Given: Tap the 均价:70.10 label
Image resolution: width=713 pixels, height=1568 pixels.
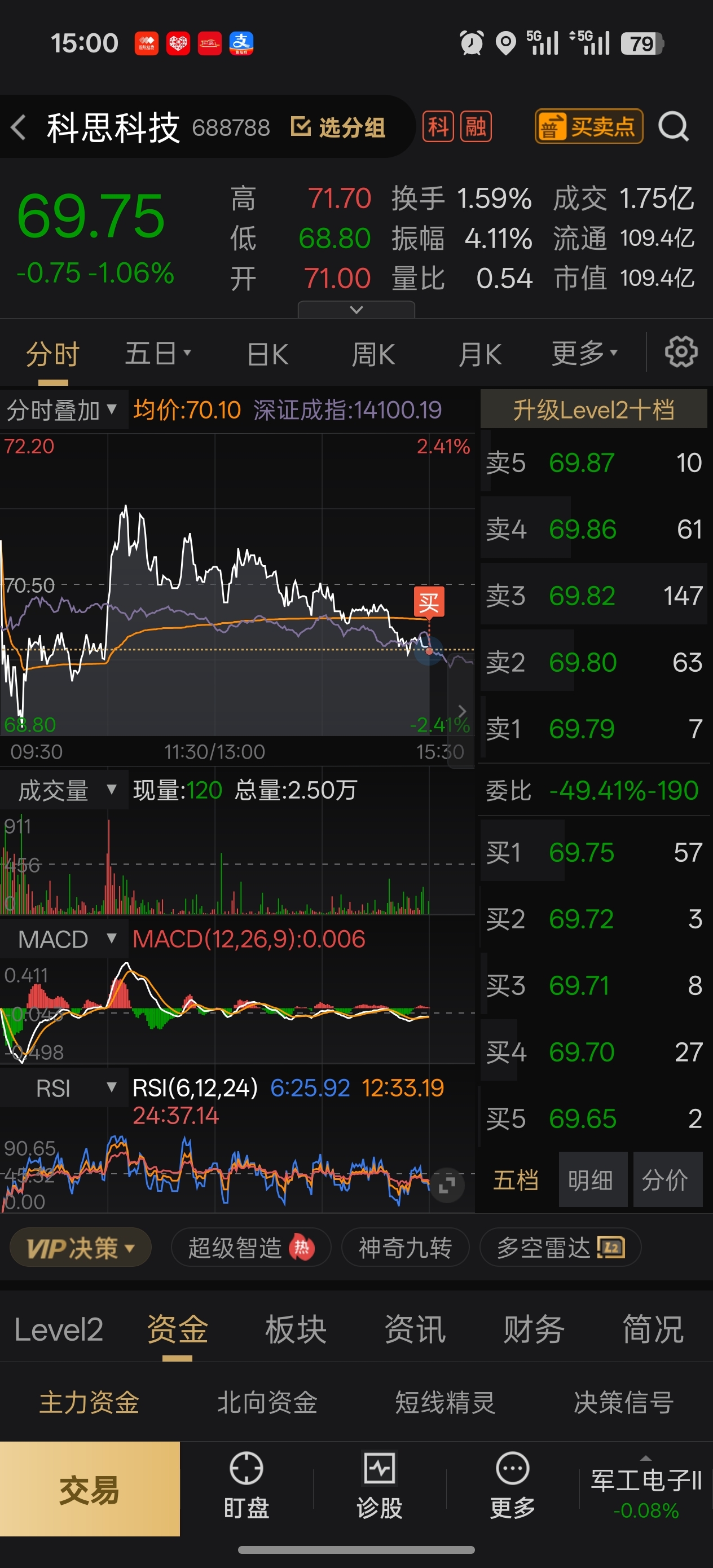Looking at the screenshot, I should point(187,410).
